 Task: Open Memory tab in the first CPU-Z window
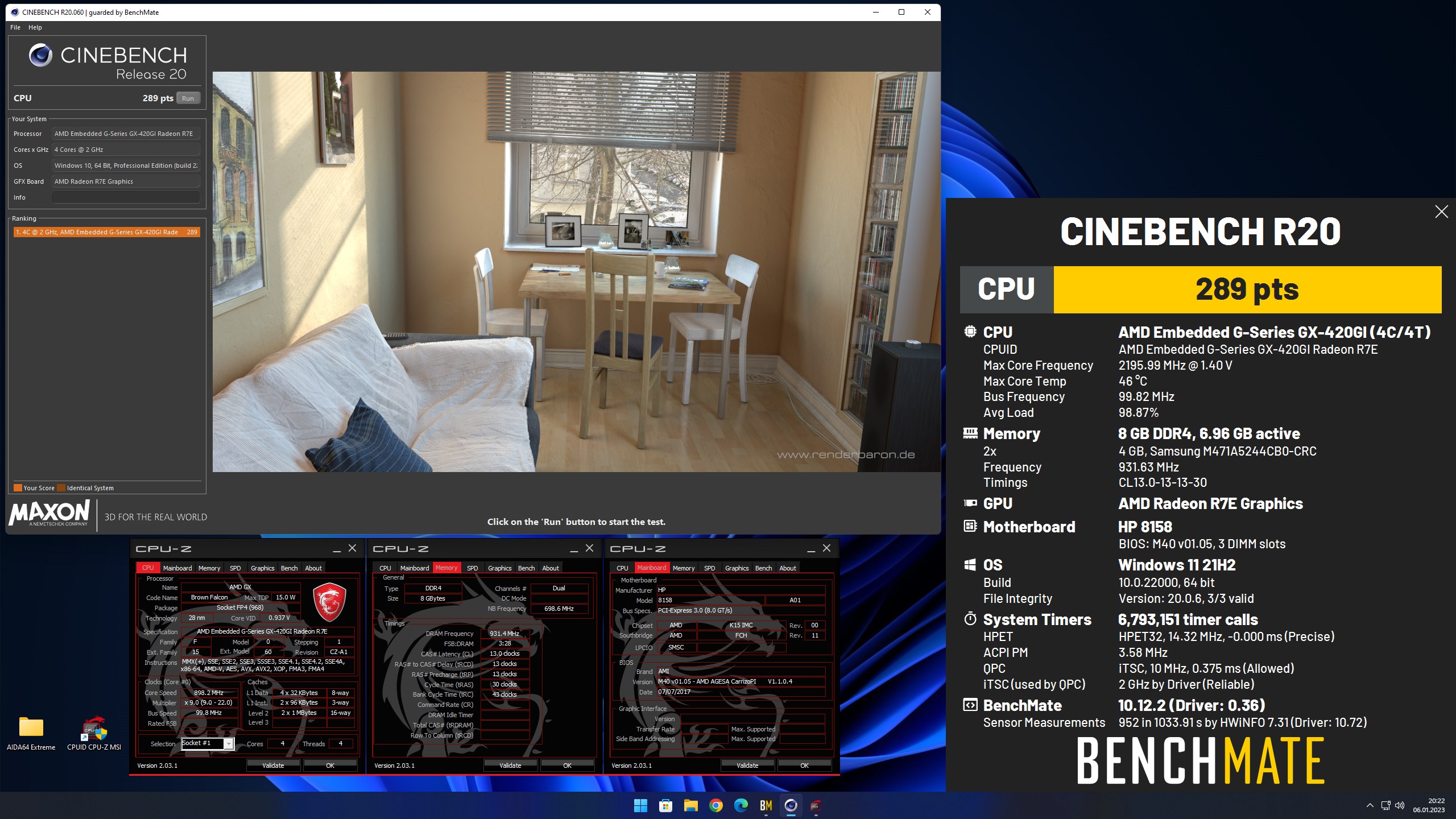tap(209, 568)
